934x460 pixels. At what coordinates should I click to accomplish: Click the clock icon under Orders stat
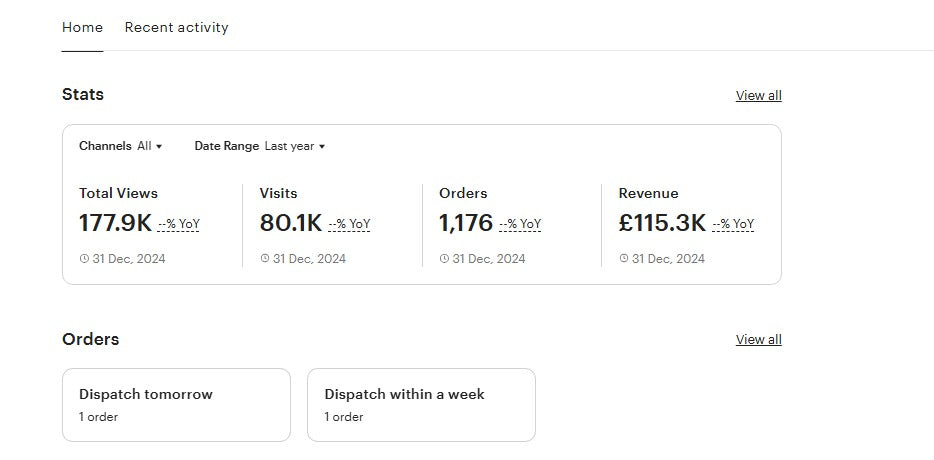445,259
